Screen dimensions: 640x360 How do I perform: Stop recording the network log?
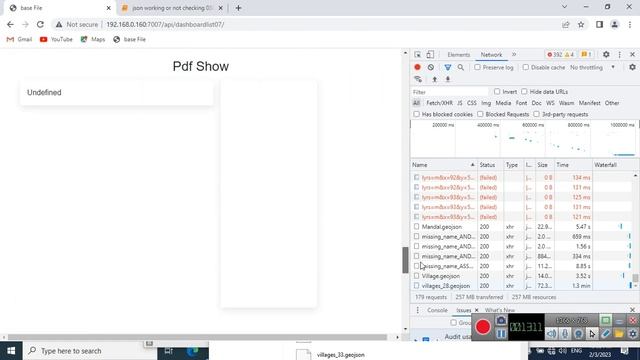coord(417,67)
